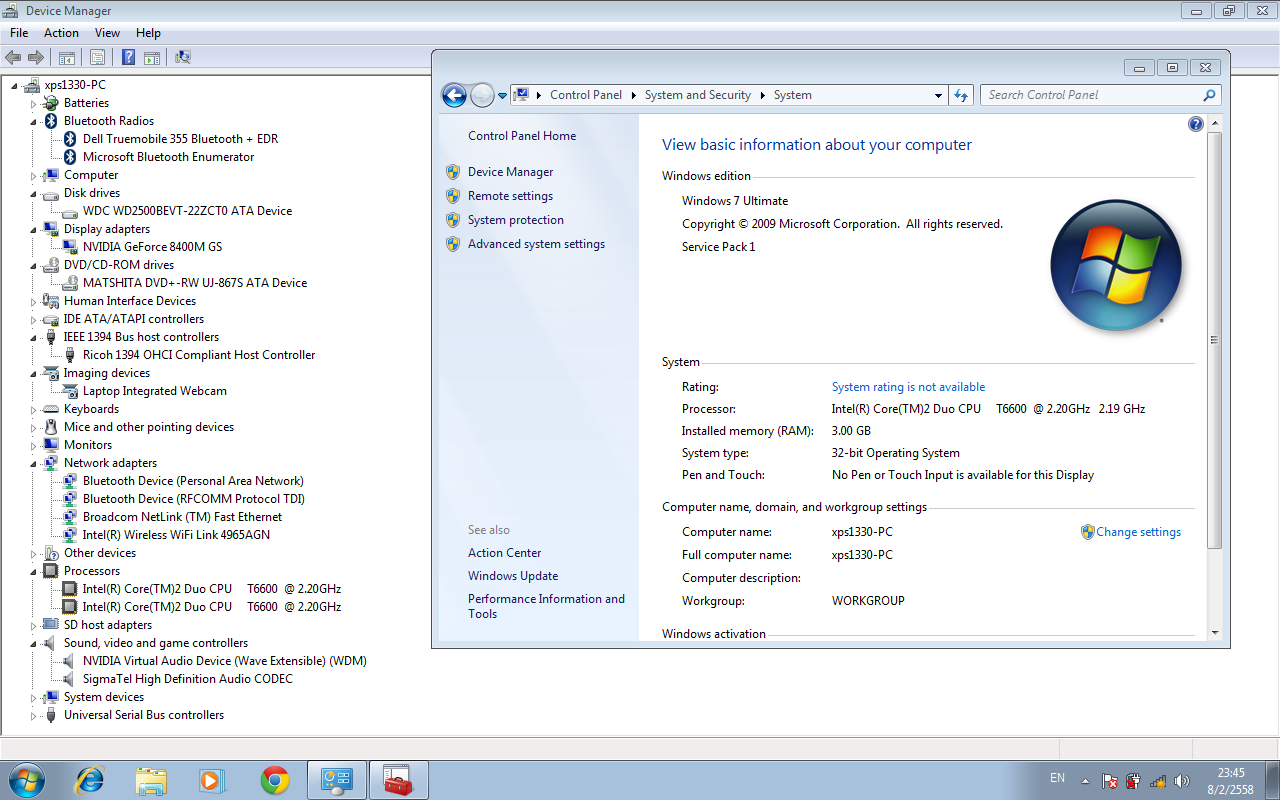Scan for hardware changes via toolbar icon
Image resolution: width=1280 pixels, height=800 pixels.
183,57
